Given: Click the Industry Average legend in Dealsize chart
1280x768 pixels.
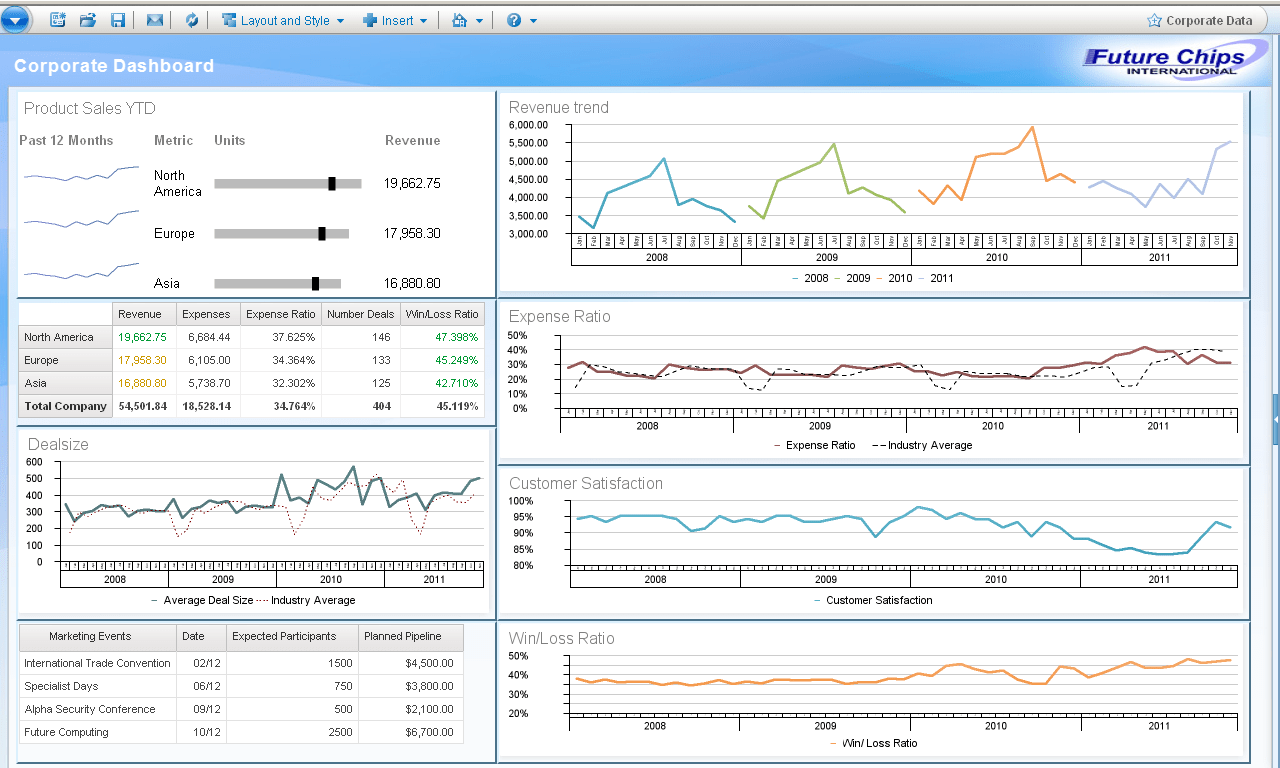Looking at the screenshot, I should coord(312,600).
